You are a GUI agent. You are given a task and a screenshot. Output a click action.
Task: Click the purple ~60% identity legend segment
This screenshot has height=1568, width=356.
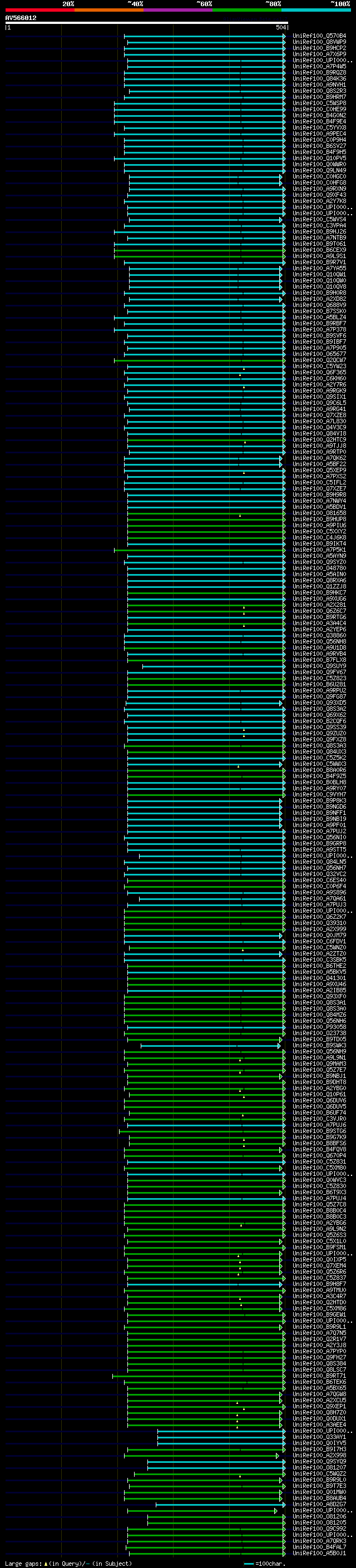click(x=177, y=10)
